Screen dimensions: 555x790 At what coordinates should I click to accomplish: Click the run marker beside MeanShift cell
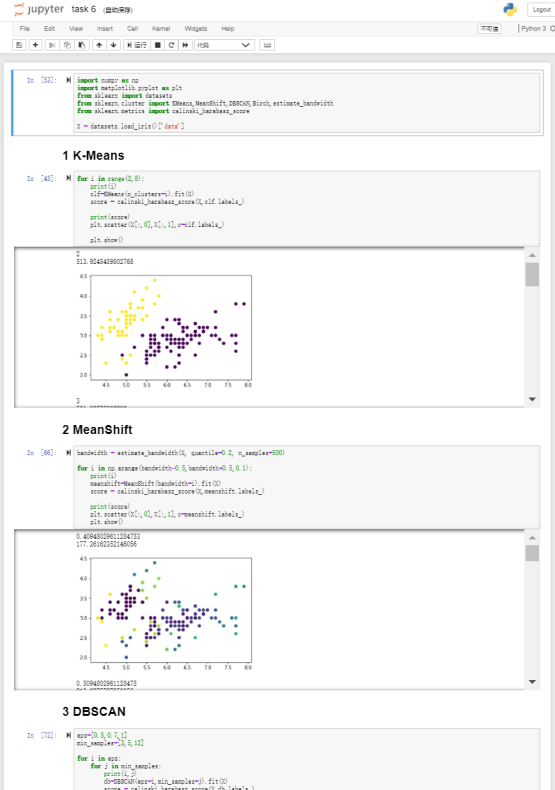click(x=68, y=452)
